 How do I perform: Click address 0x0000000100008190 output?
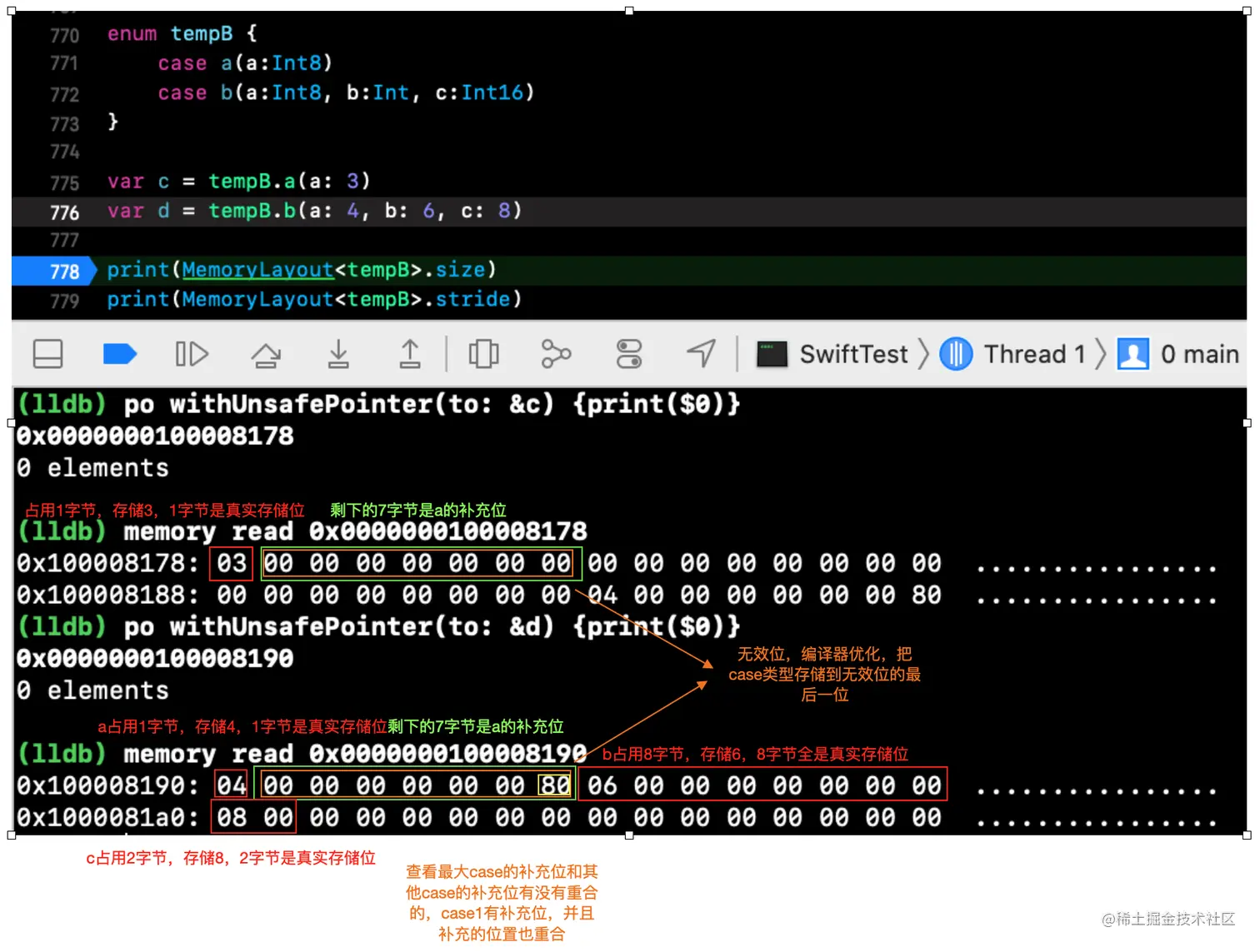coord(156,658)
